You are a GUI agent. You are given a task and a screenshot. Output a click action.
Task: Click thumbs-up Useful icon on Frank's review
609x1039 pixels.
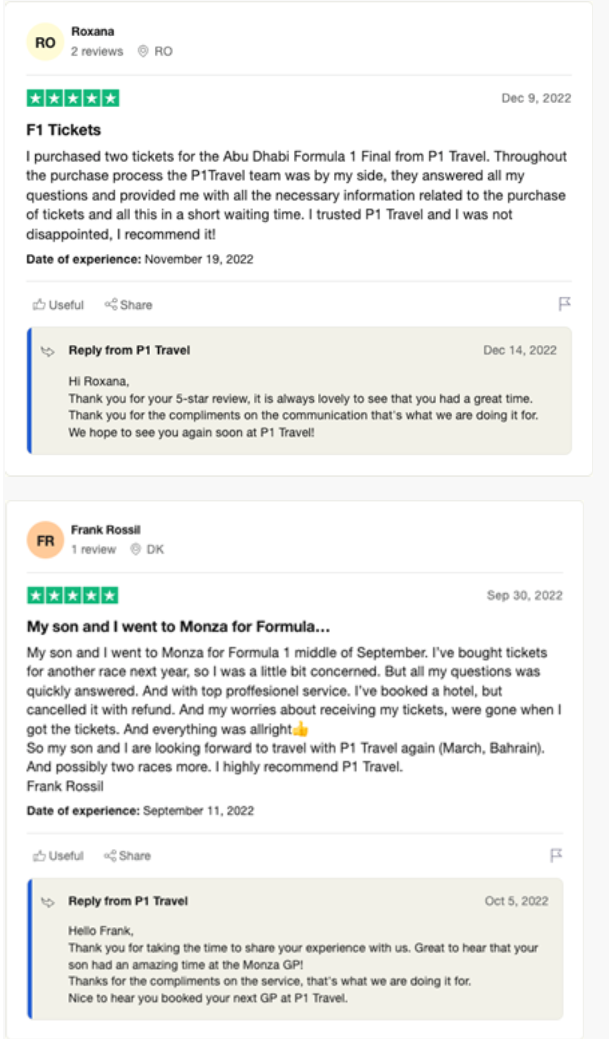point(39,856)
